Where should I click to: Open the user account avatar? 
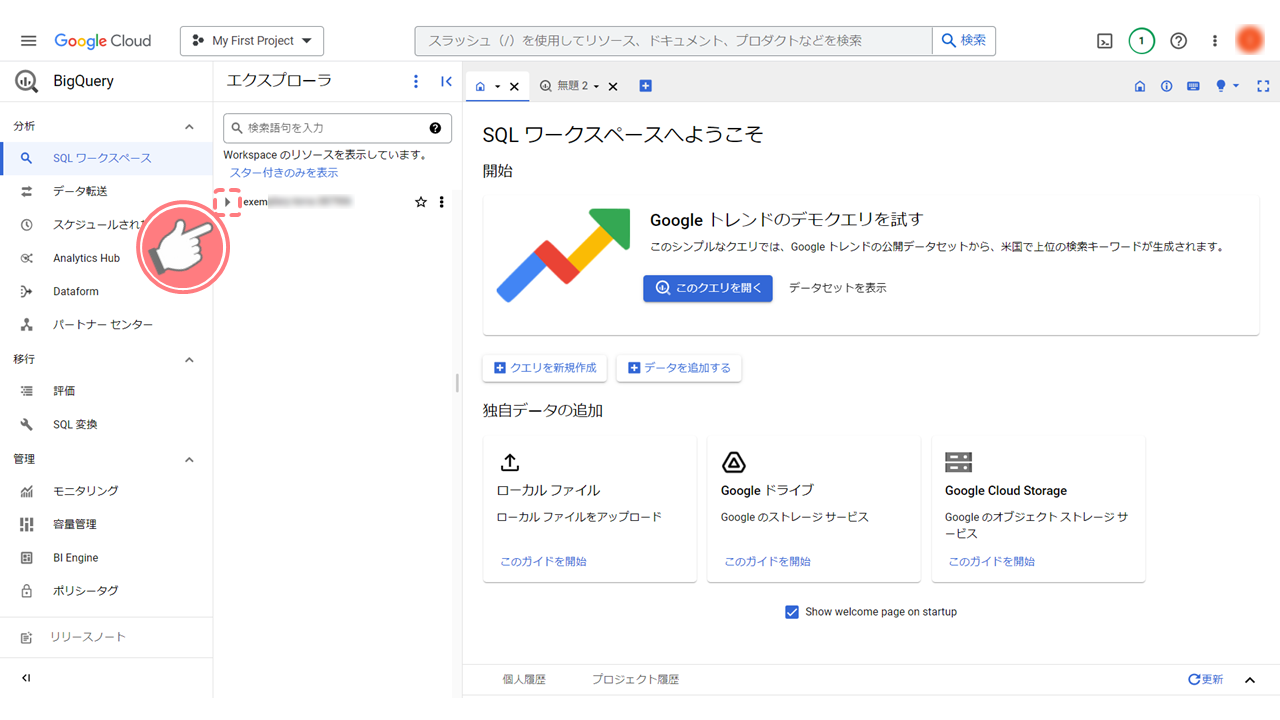(1249, 40)
